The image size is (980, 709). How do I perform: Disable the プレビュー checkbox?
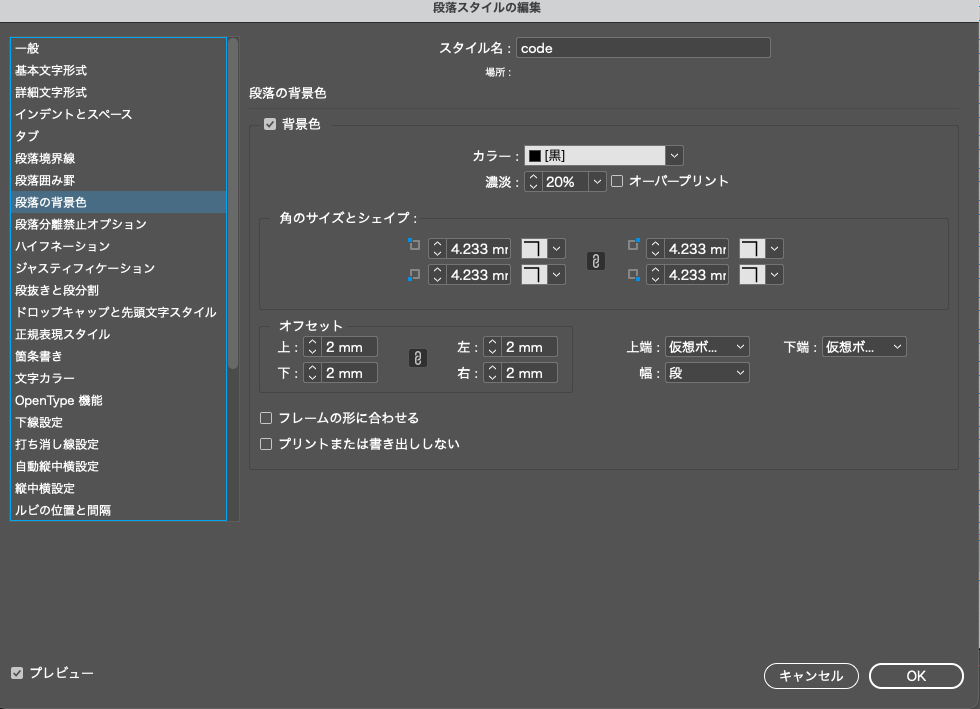tap(15, 674)
